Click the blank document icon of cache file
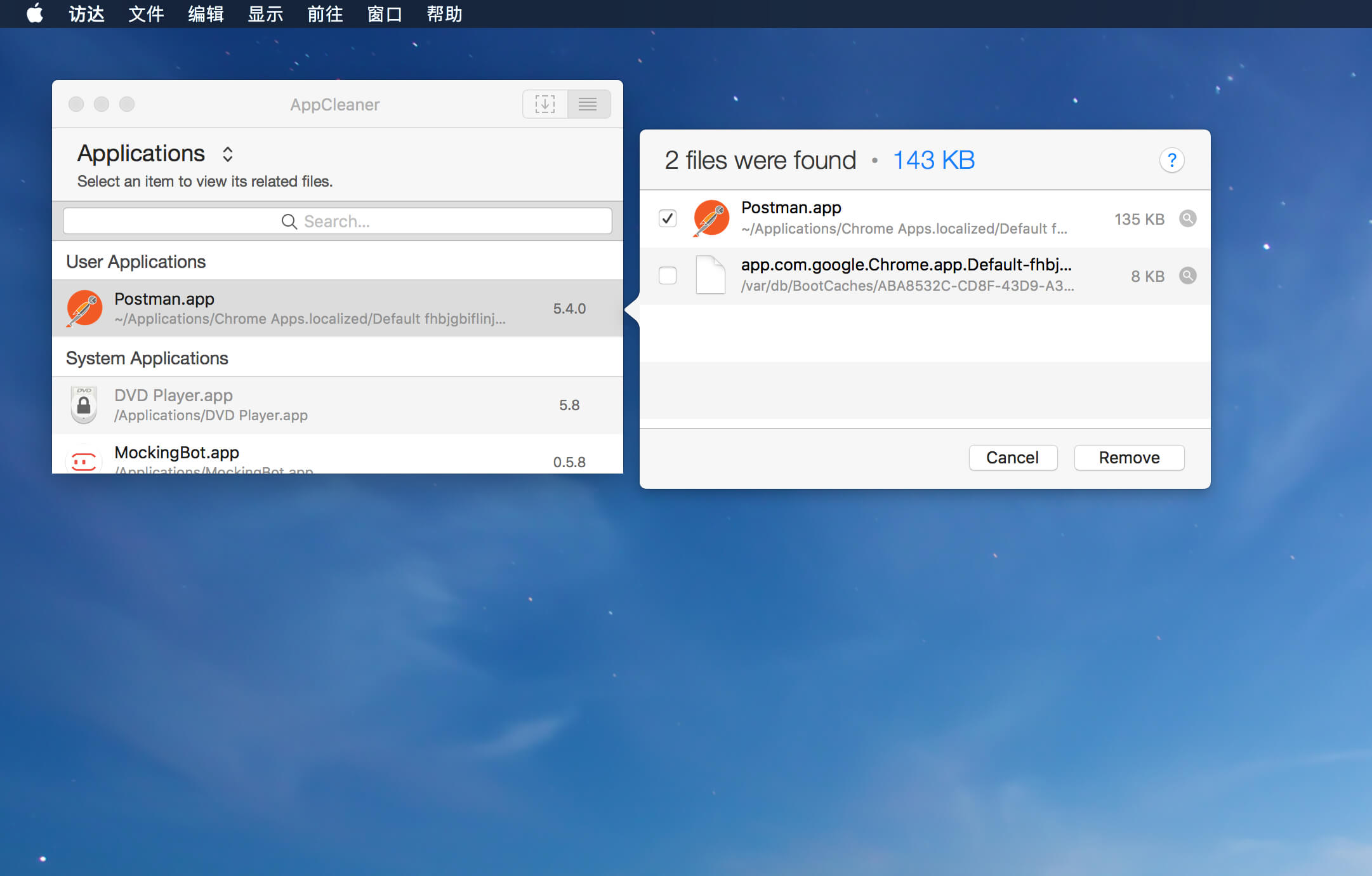Screen dimensions: 1372x876 (711, 275)
